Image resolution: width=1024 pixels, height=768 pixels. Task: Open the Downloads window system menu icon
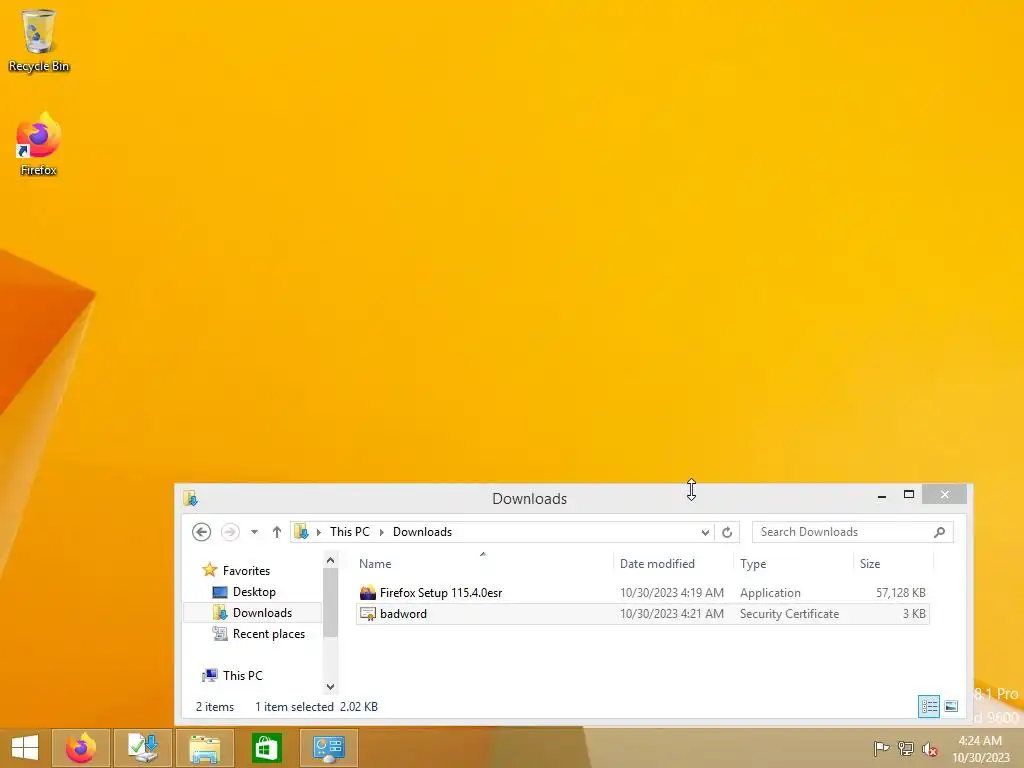190,498
